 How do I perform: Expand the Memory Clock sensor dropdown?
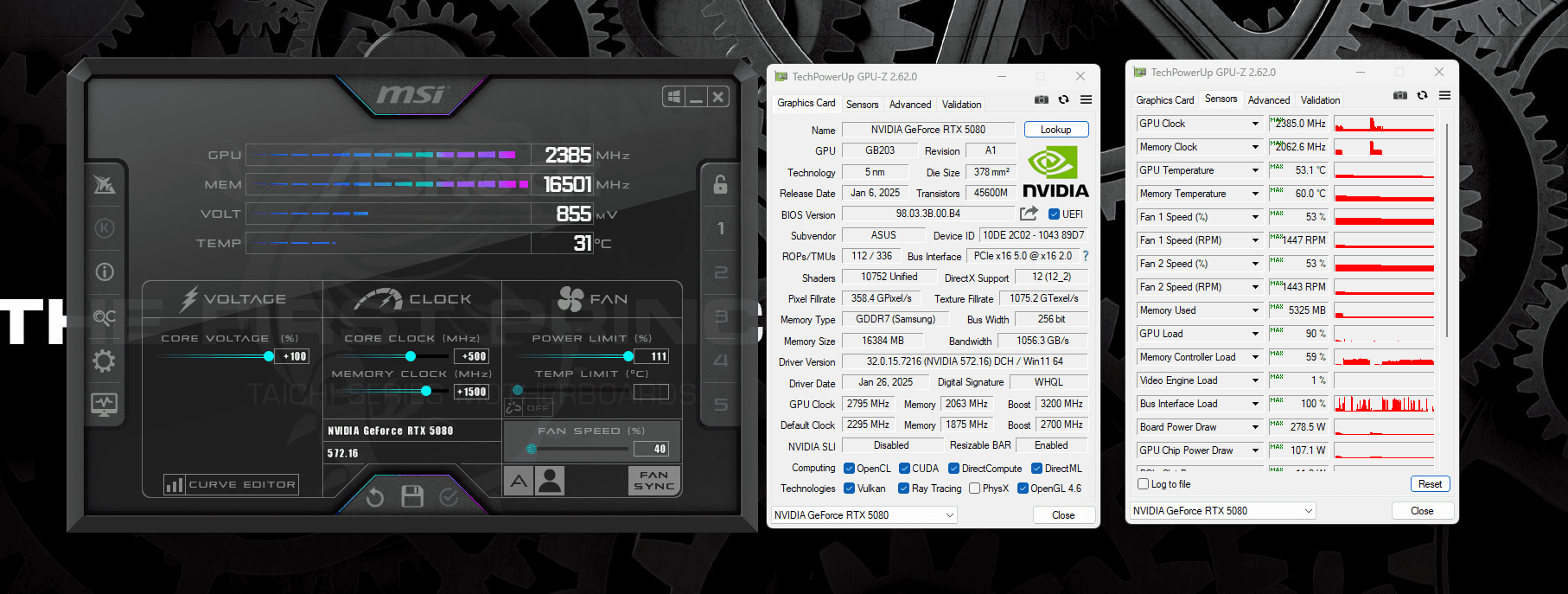click(x=1255, y=147)
